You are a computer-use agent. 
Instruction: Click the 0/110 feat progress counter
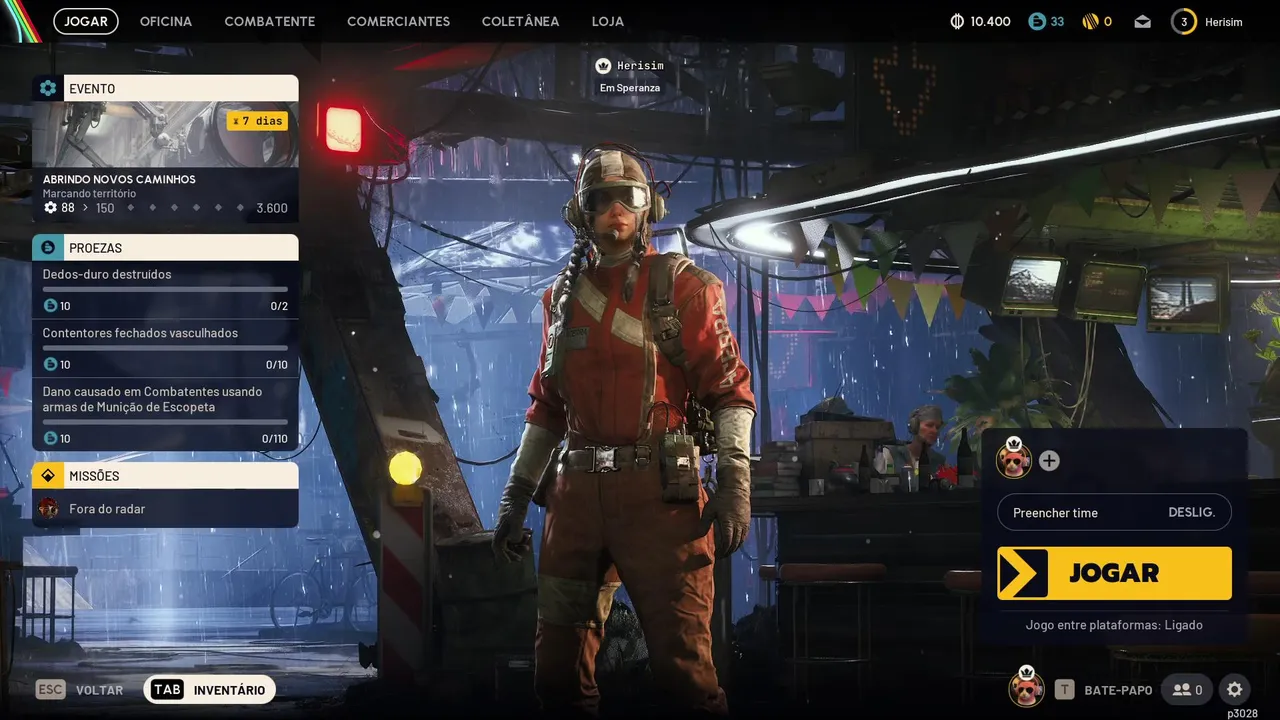[274, 438]
